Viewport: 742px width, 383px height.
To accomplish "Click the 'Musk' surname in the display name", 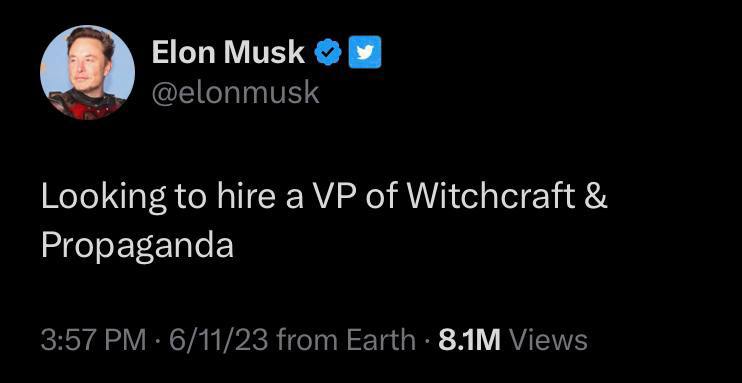I will [x=265, y=52].
